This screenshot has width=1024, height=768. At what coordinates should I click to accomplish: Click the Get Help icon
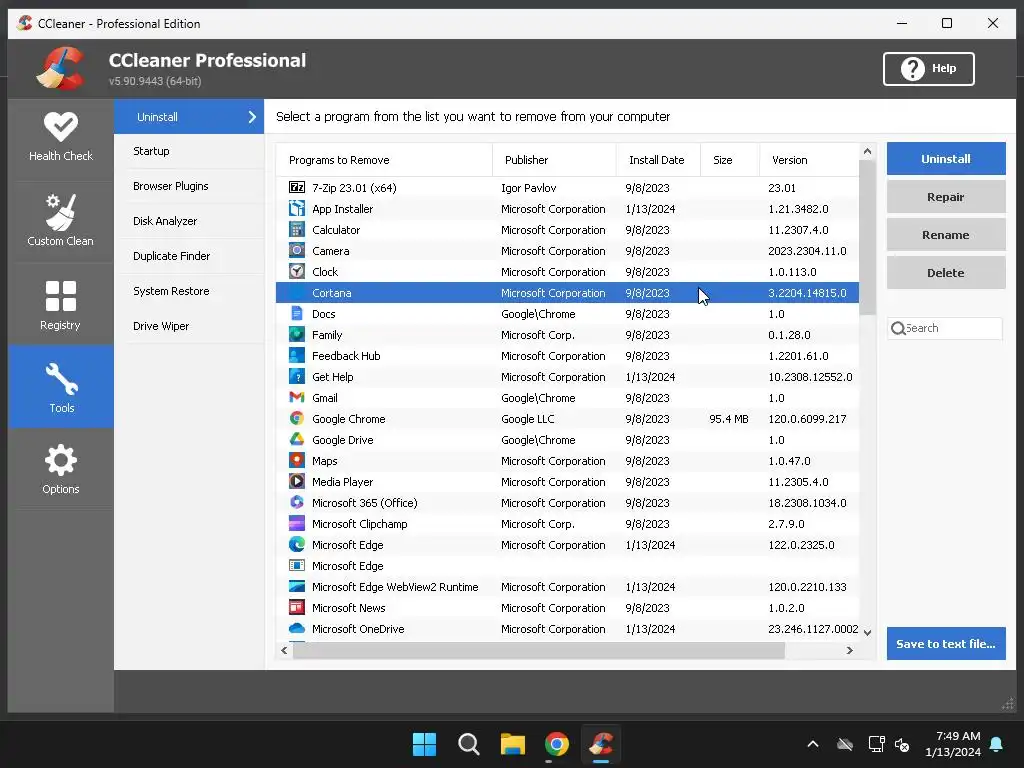tap(296, 376)
